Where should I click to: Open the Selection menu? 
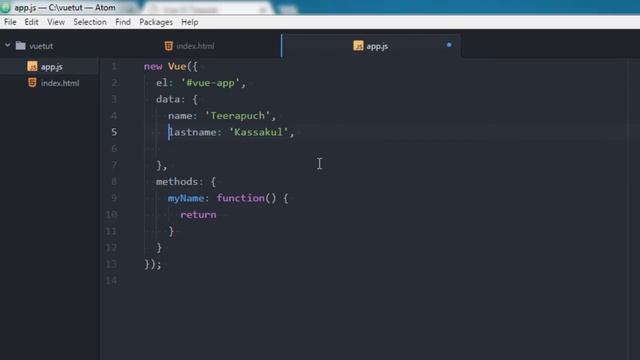pos(90,22)
